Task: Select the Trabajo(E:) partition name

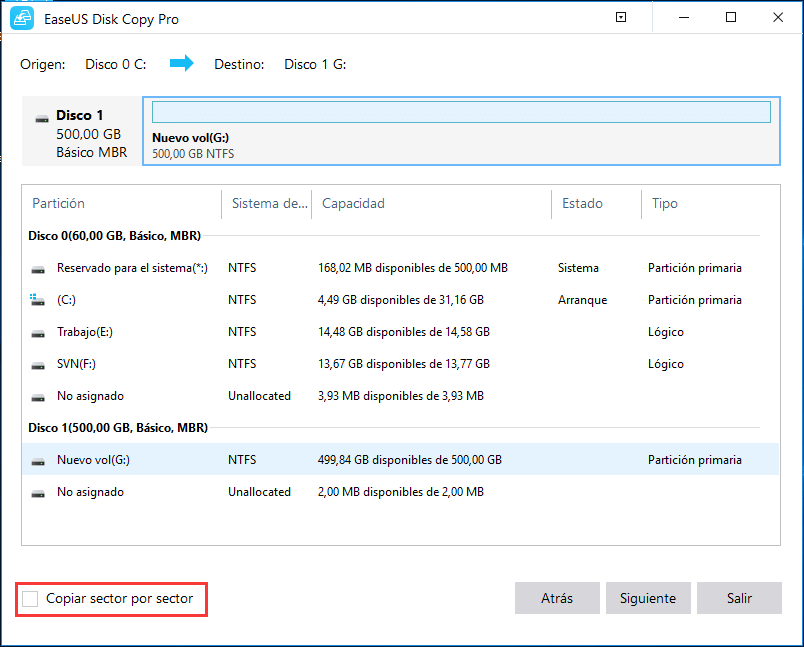Action: point(85,332)
